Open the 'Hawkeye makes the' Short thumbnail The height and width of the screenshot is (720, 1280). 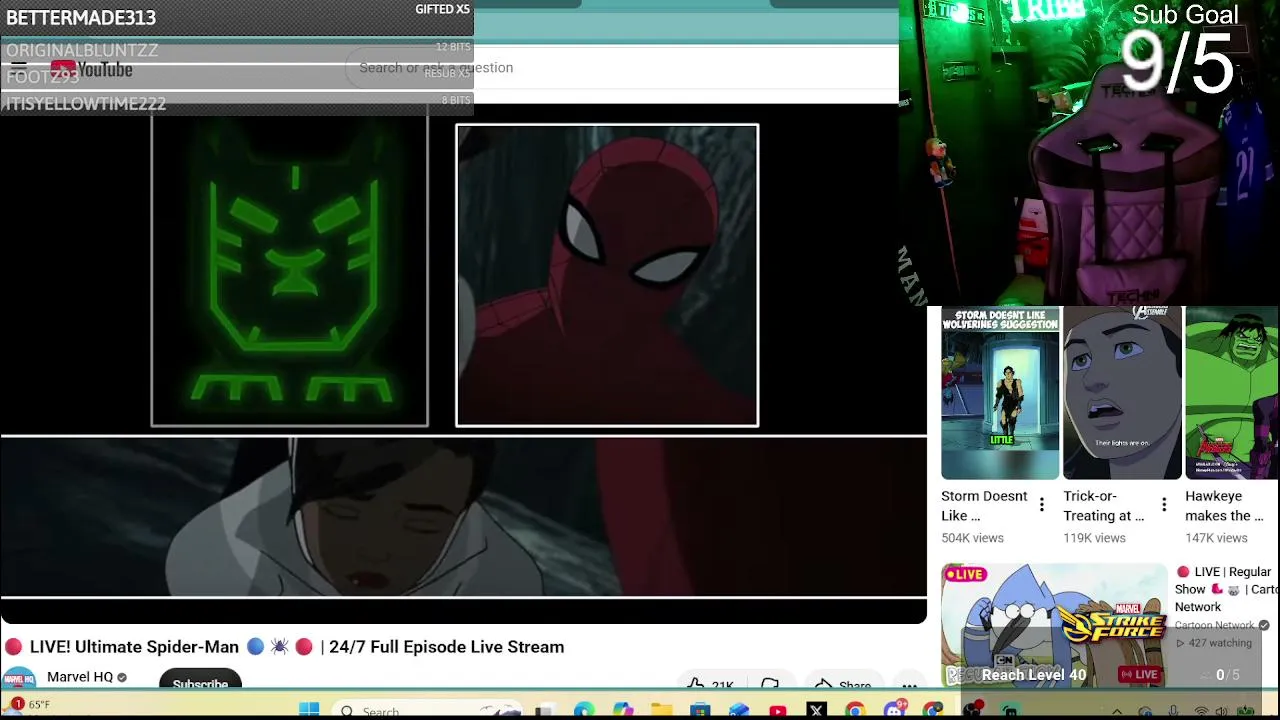click(x=1232, y=394)
